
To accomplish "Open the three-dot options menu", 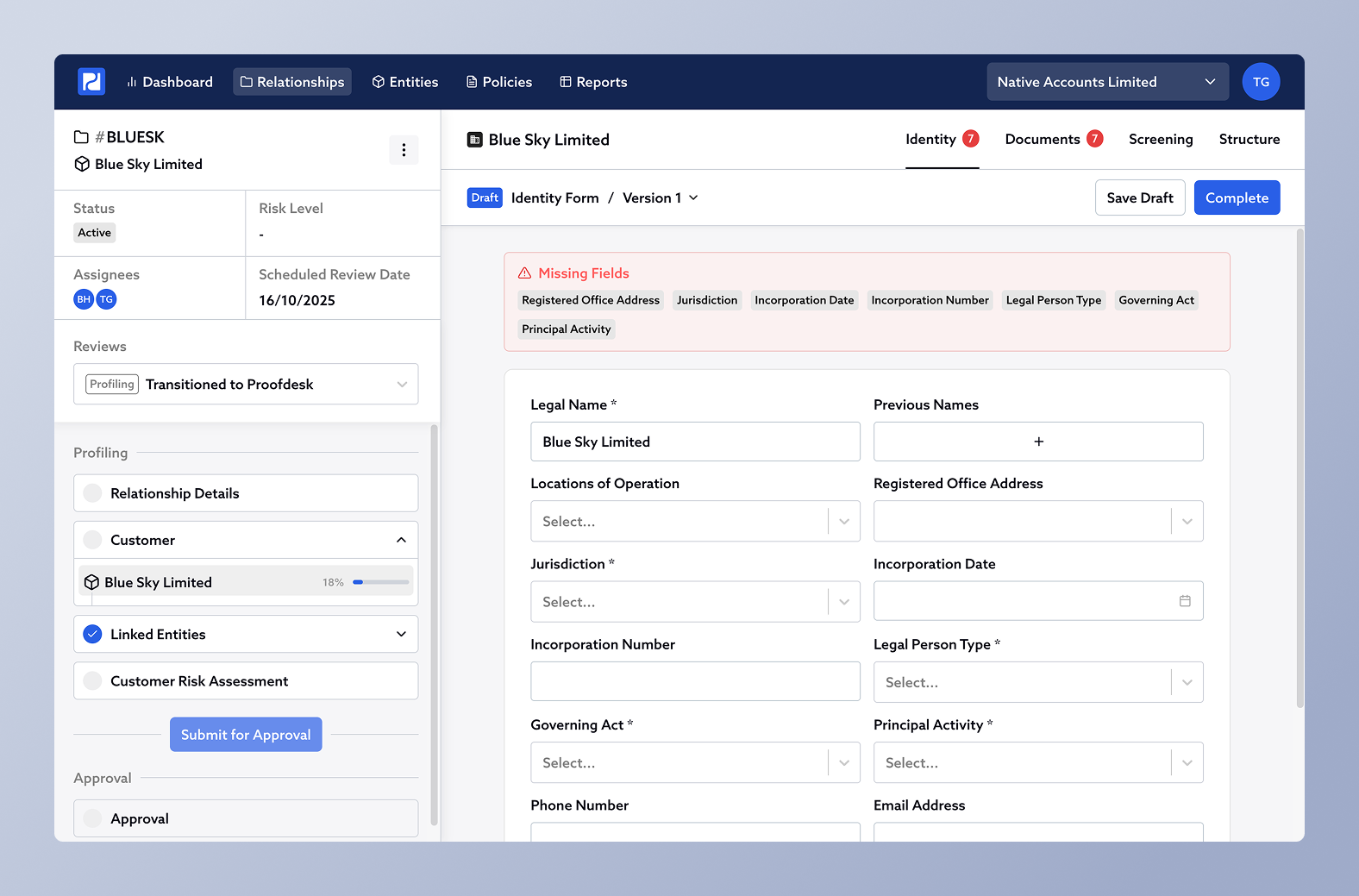I will (x=404, y=150).
